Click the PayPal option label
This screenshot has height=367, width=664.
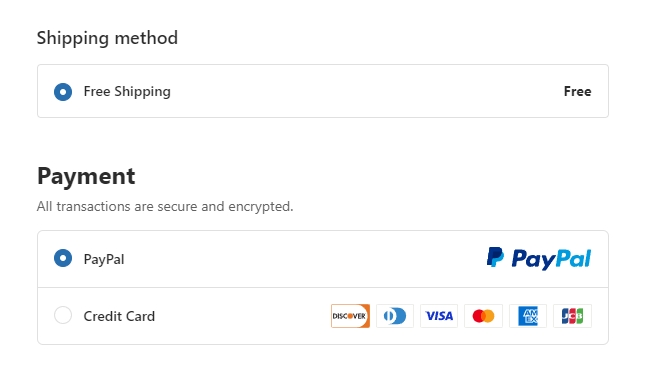click(104, 259)
